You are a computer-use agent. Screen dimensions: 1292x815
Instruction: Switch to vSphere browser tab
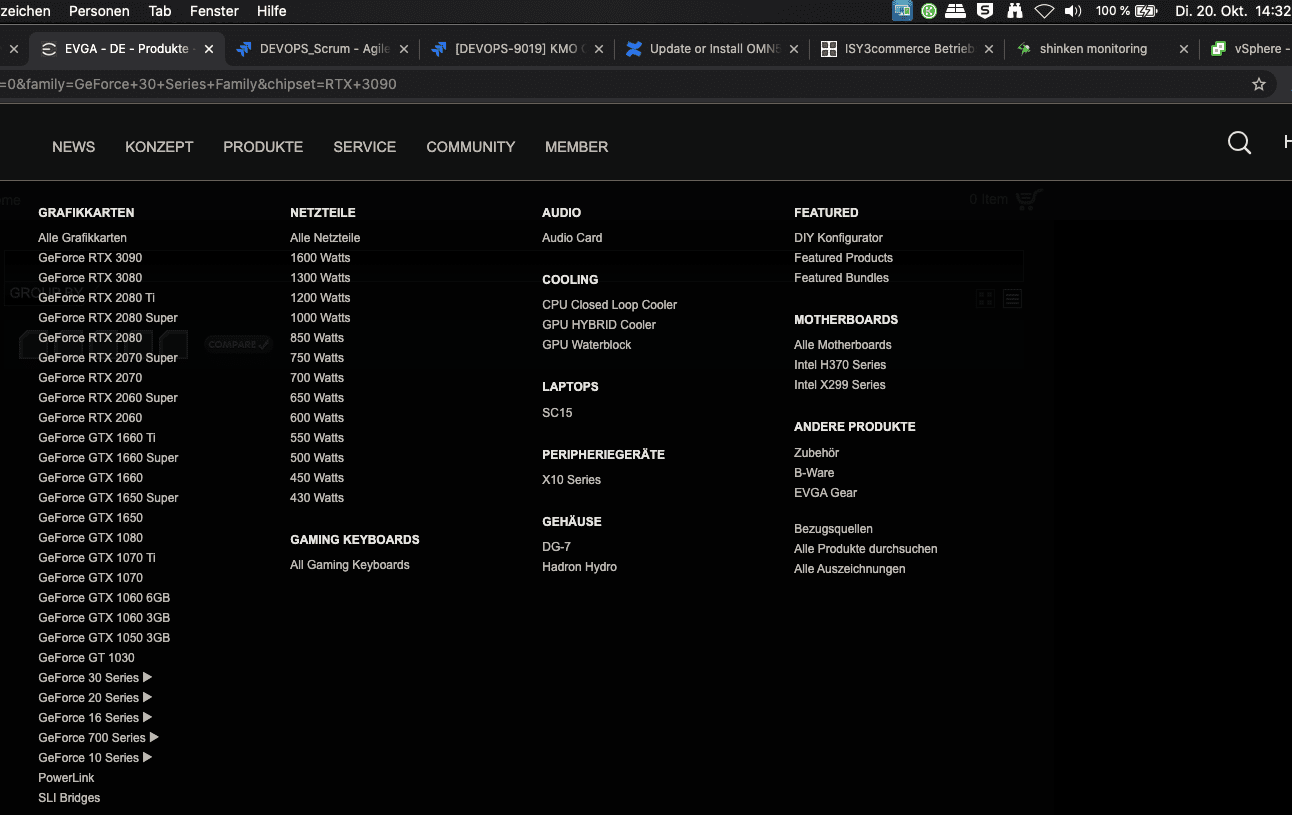1248,49
